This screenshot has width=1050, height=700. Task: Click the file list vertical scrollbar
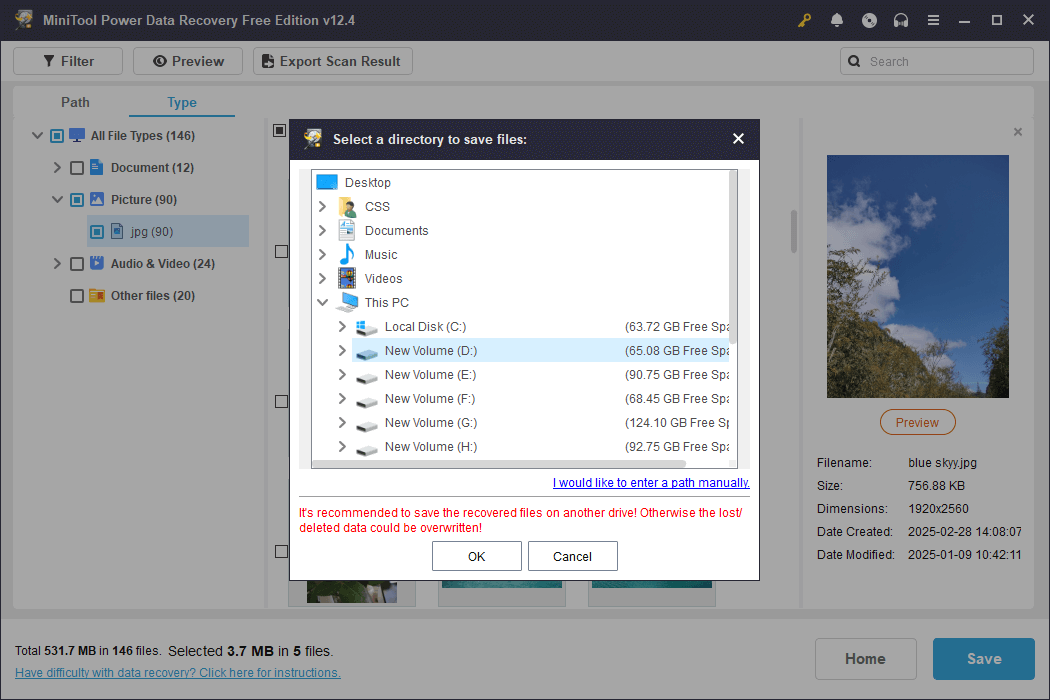coord(794,232)
